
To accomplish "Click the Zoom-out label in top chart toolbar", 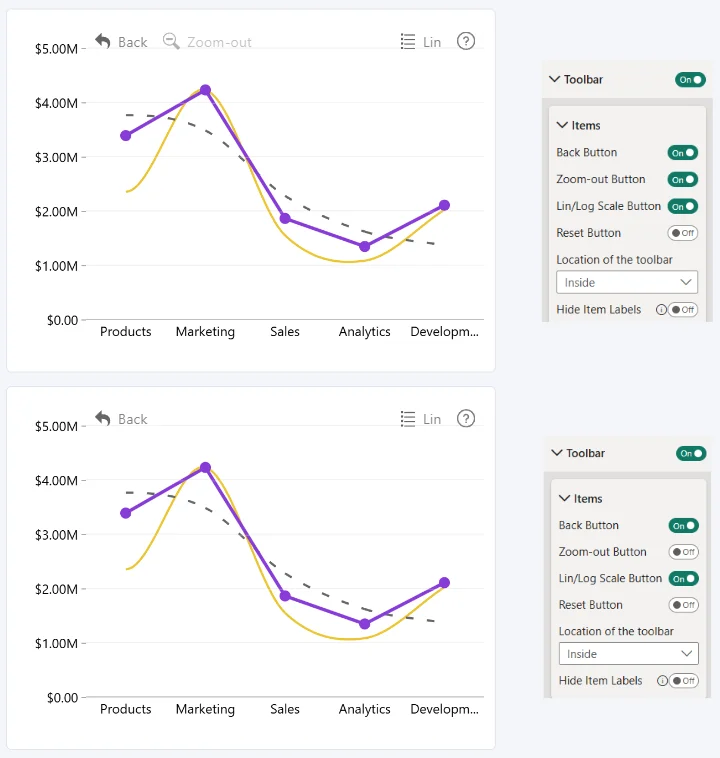I will click(x=220, y=43).
